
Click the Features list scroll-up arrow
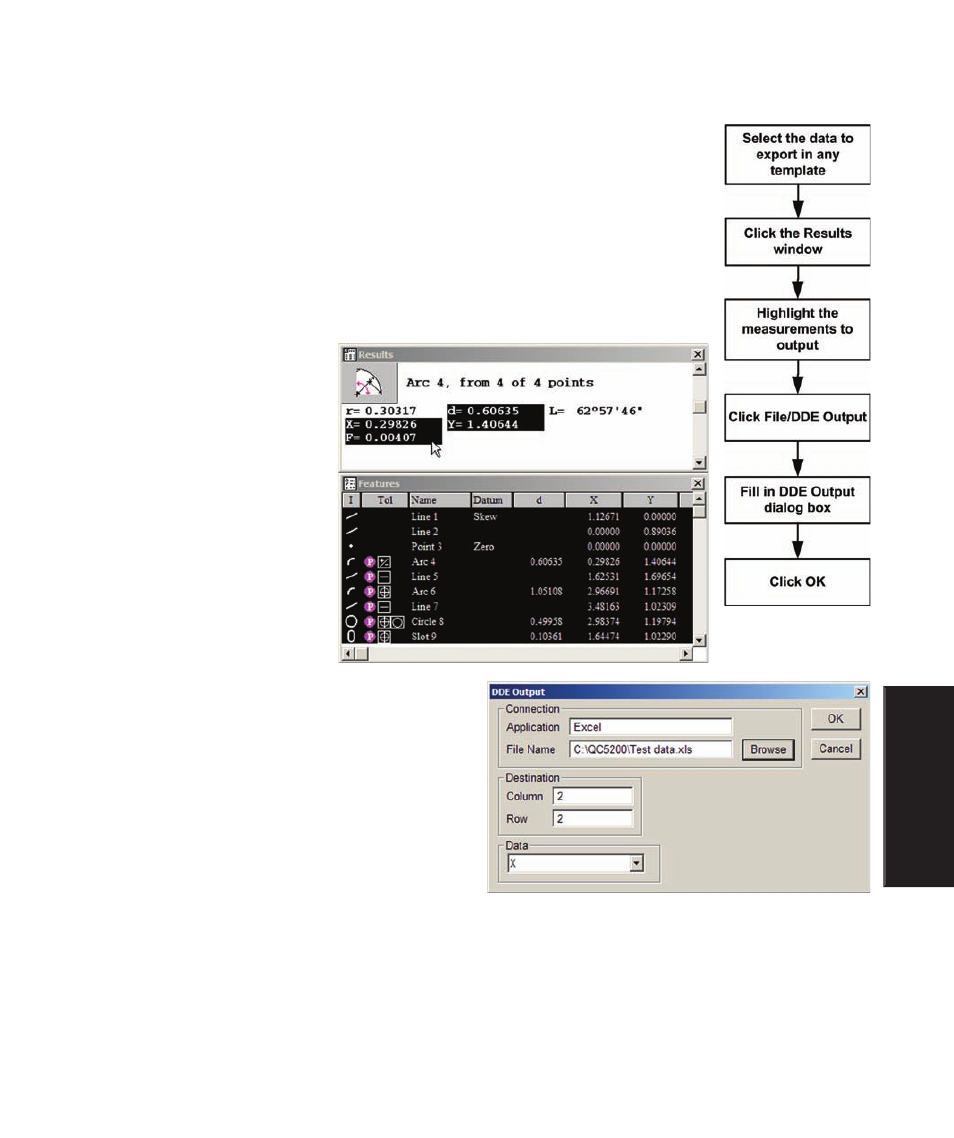(699, 499)
